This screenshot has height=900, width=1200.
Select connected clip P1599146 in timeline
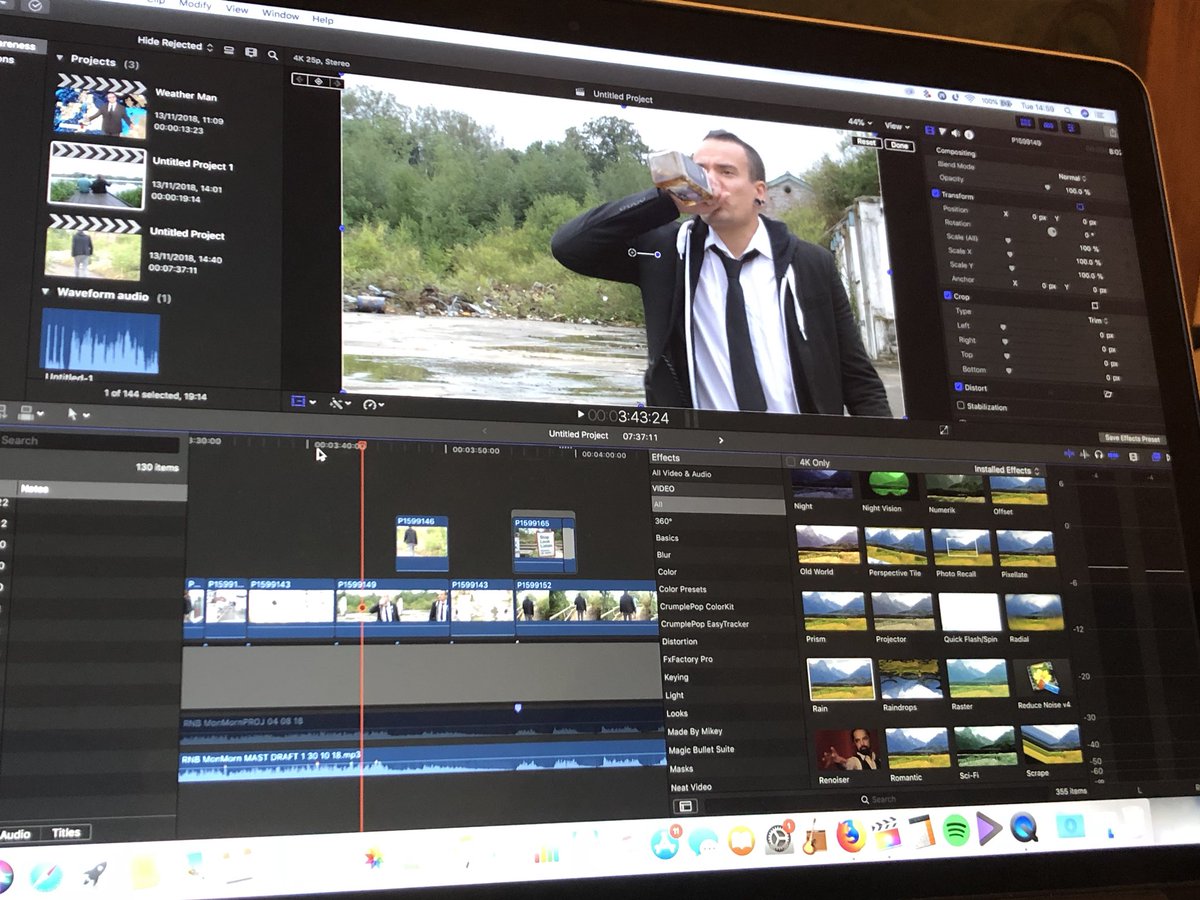pos(422,542)
